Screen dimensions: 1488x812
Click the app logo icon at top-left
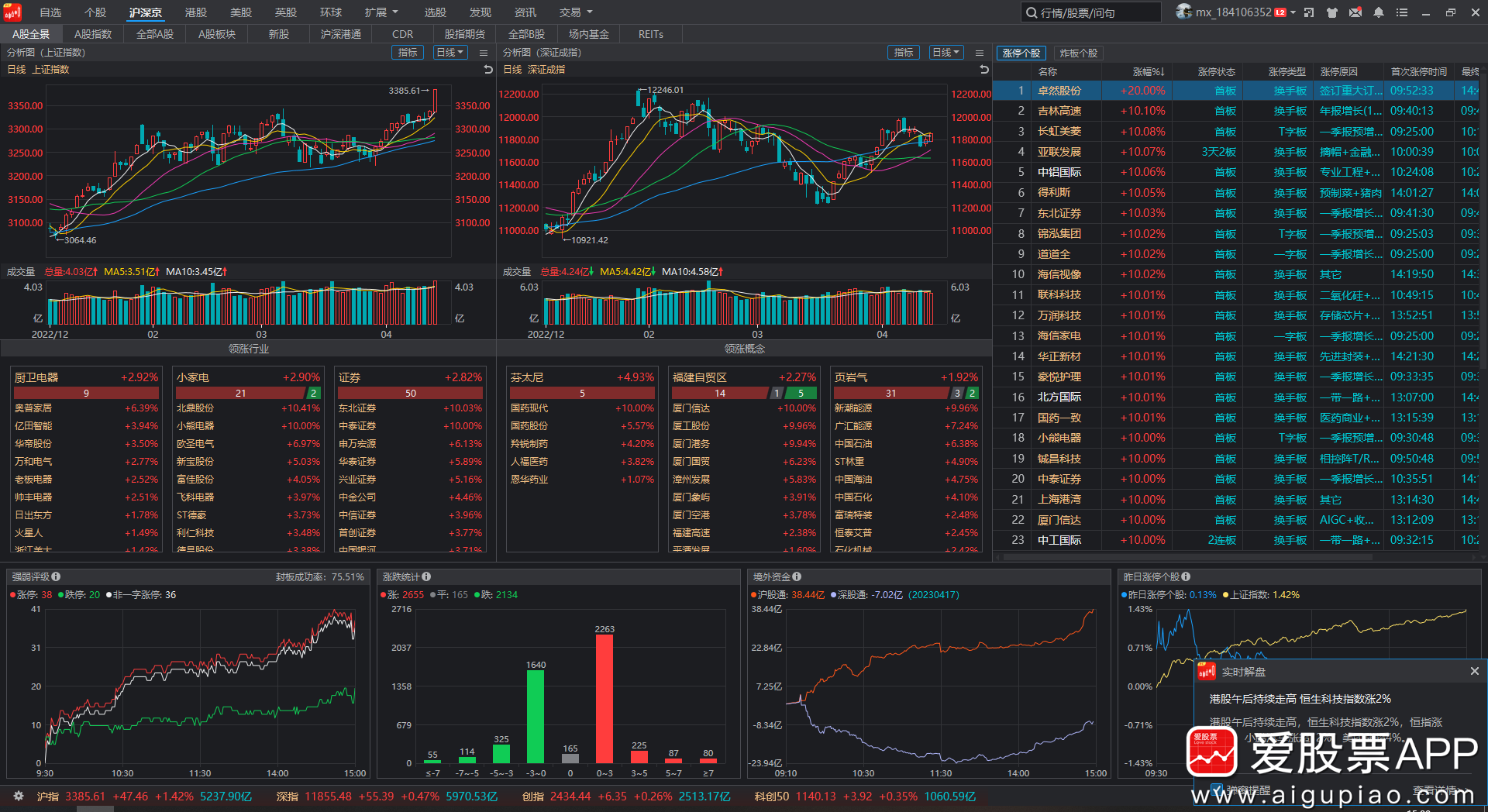pyautogui.click(x=12, y=12)
